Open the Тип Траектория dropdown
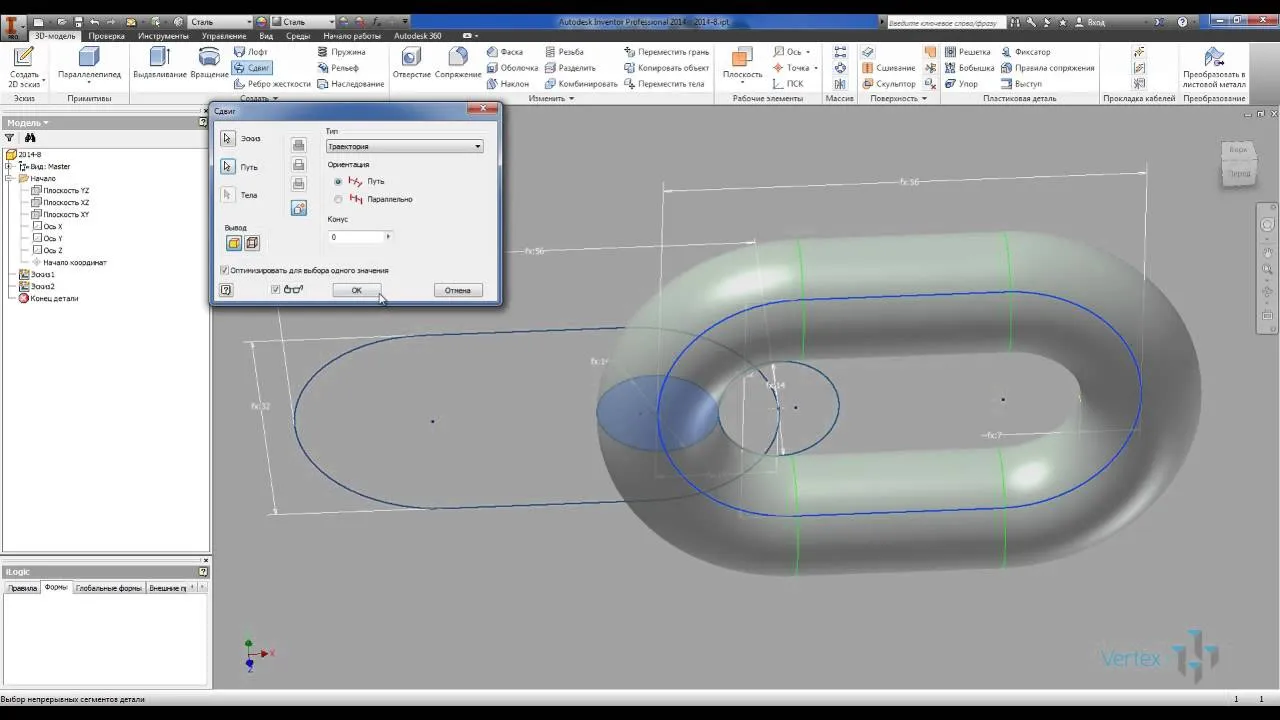The image size is (1280, 720). (x=405, y=146)
